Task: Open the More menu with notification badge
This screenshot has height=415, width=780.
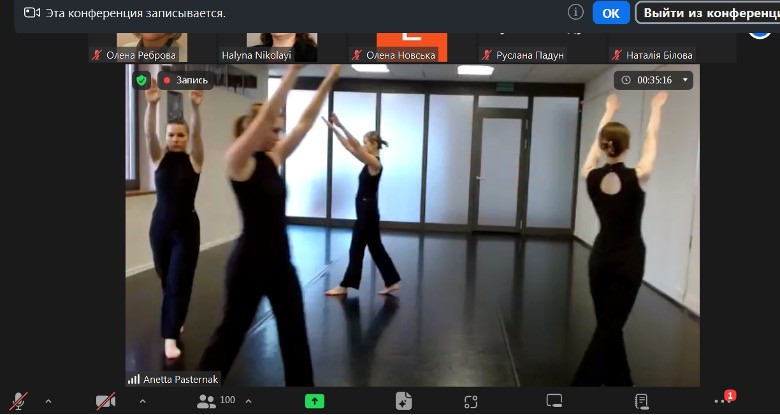Action: click(724, 400)
